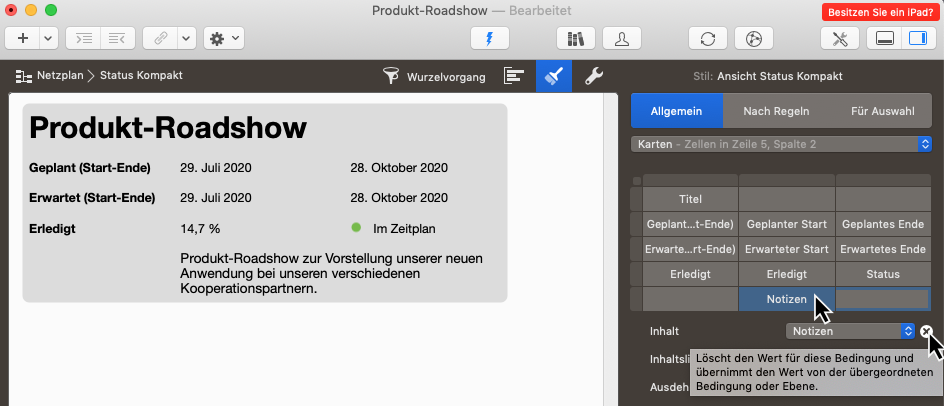Image resolution: width=944 pixels, height=406 pixels.
Task: Select the Geplantes Ende cell
Action: pos(883,224)
